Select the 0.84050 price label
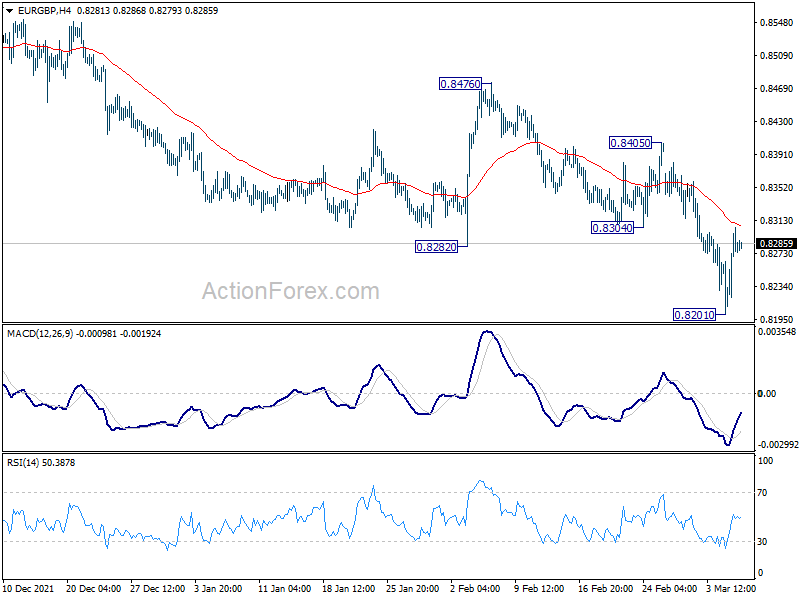The width and height of the screenshot is (800, 600). (x=631, y=143)
